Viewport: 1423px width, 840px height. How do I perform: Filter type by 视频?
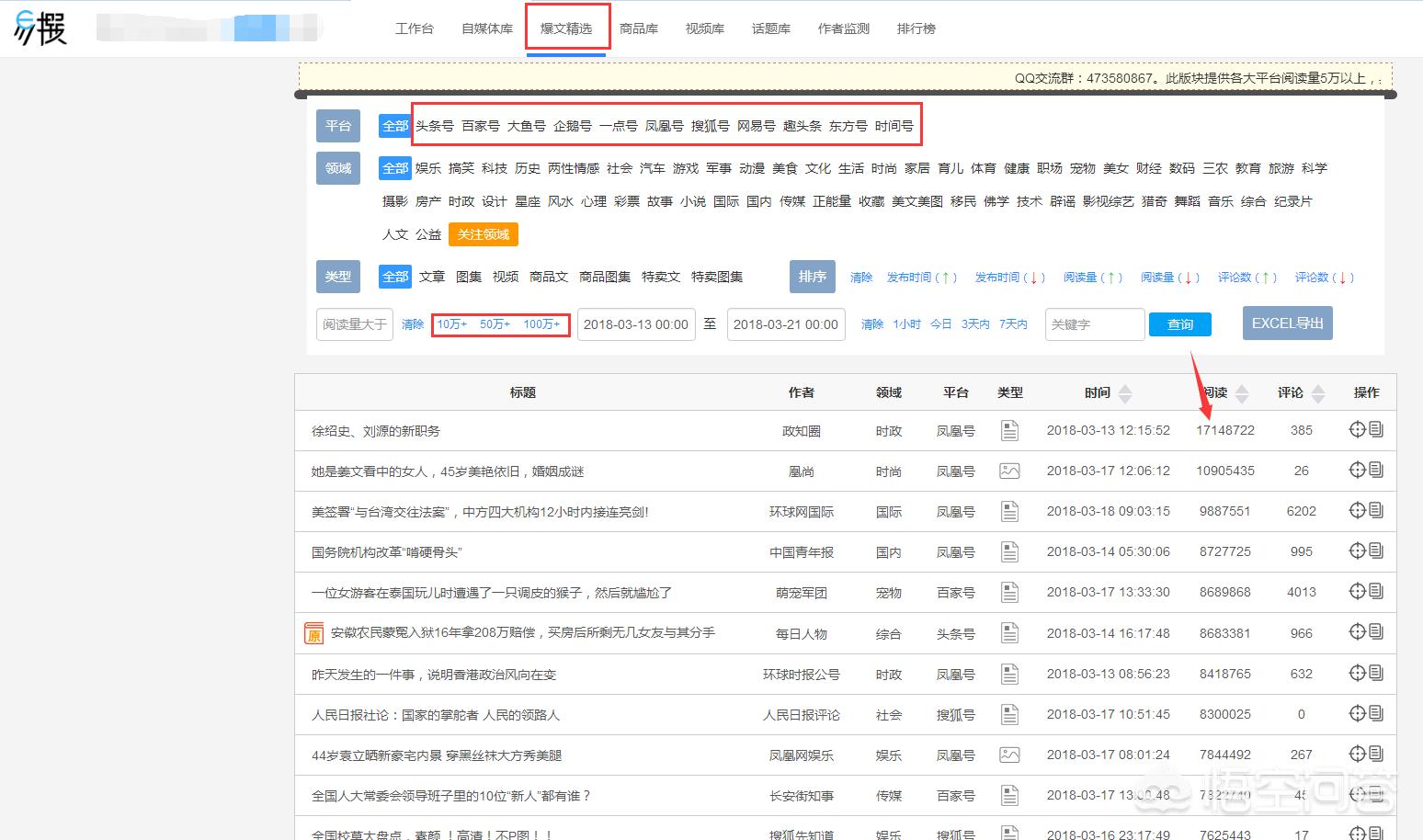click(x=506, y=277)
